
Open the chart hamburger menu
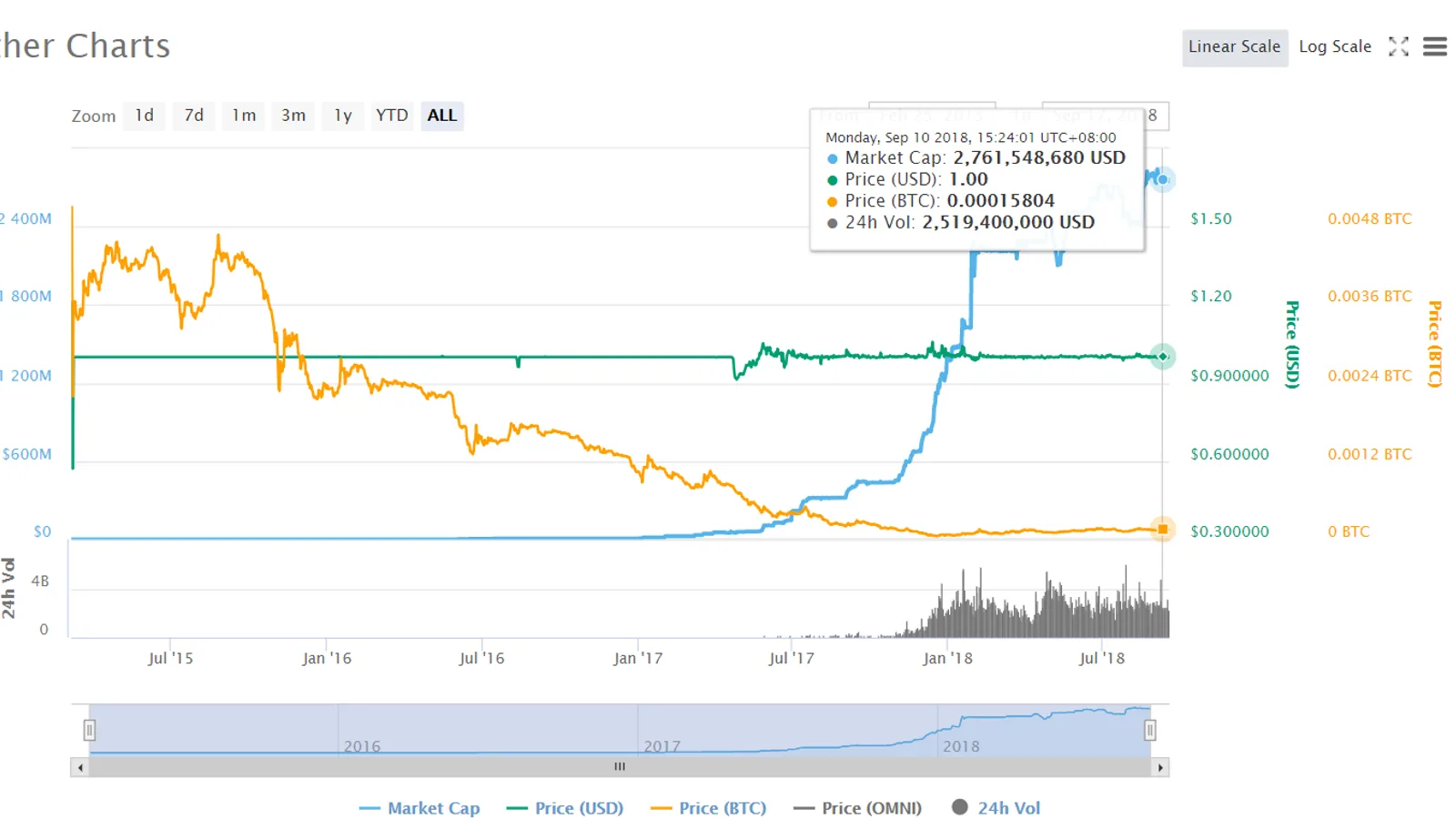click(1435, 46)
